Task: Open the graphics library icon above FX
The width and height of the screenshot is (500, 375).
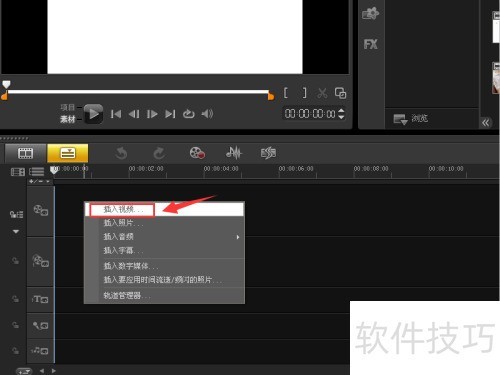Action: point(370,13)
